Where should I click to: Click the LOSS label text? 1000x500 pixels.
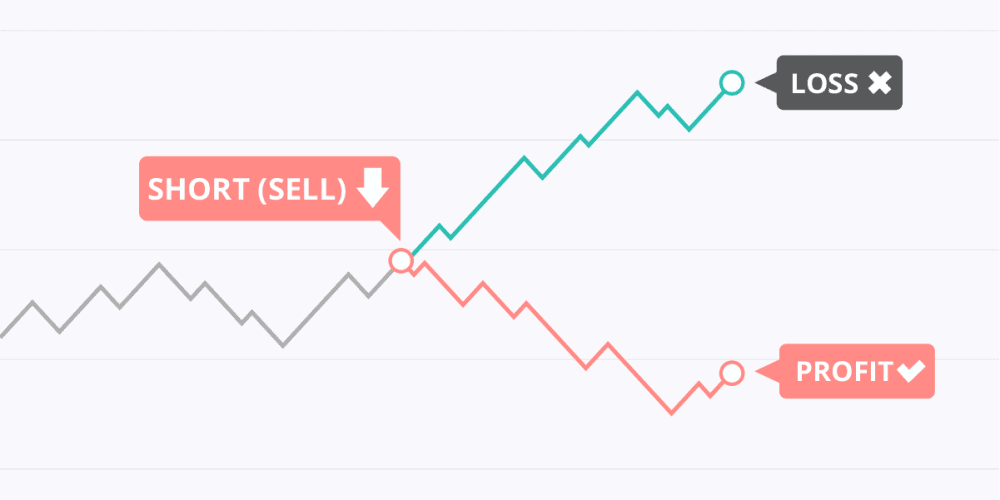pyautogui.click(x=825, y=84)
